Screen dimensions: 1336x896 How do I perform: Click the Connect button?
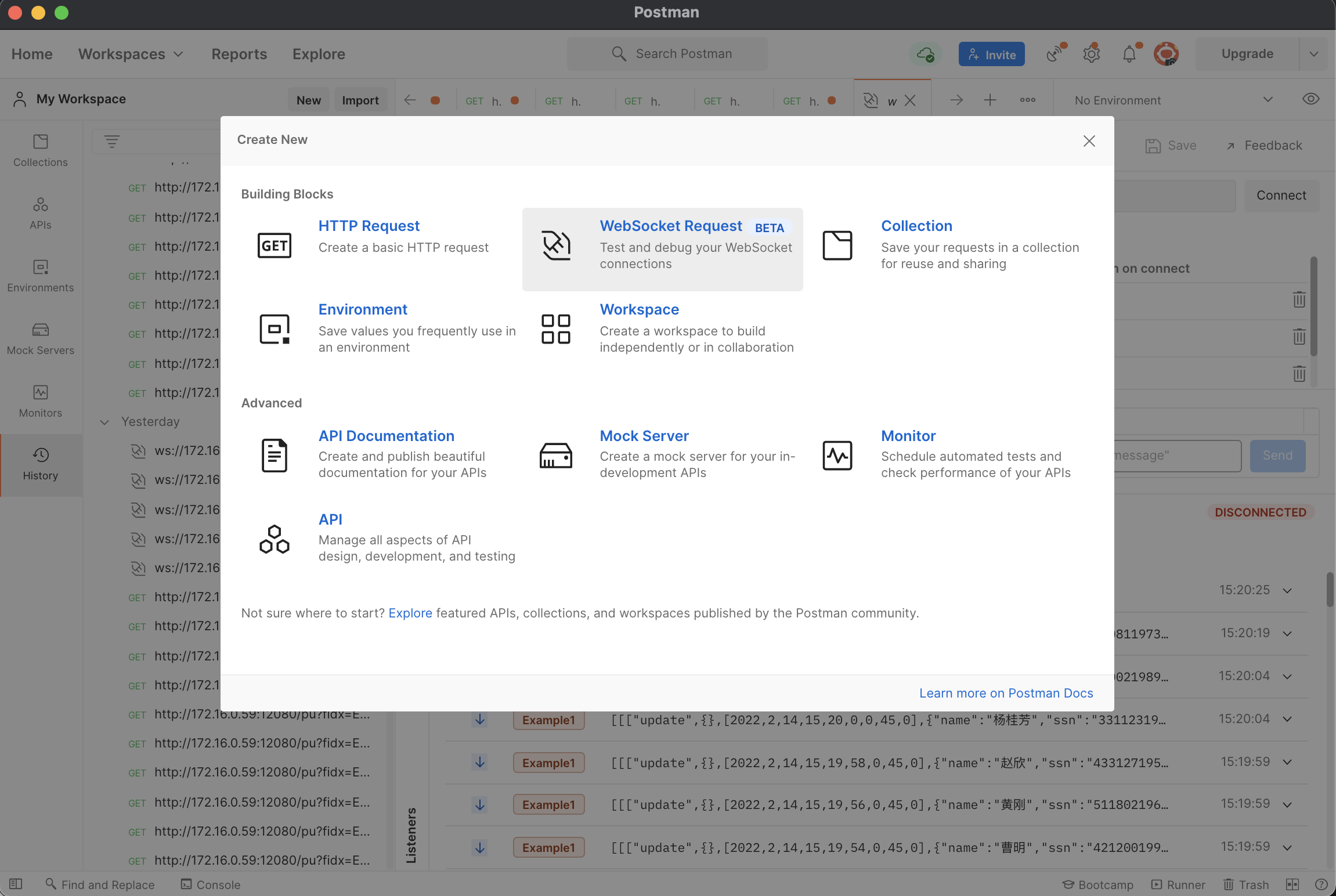click(x=1281, y=196)
